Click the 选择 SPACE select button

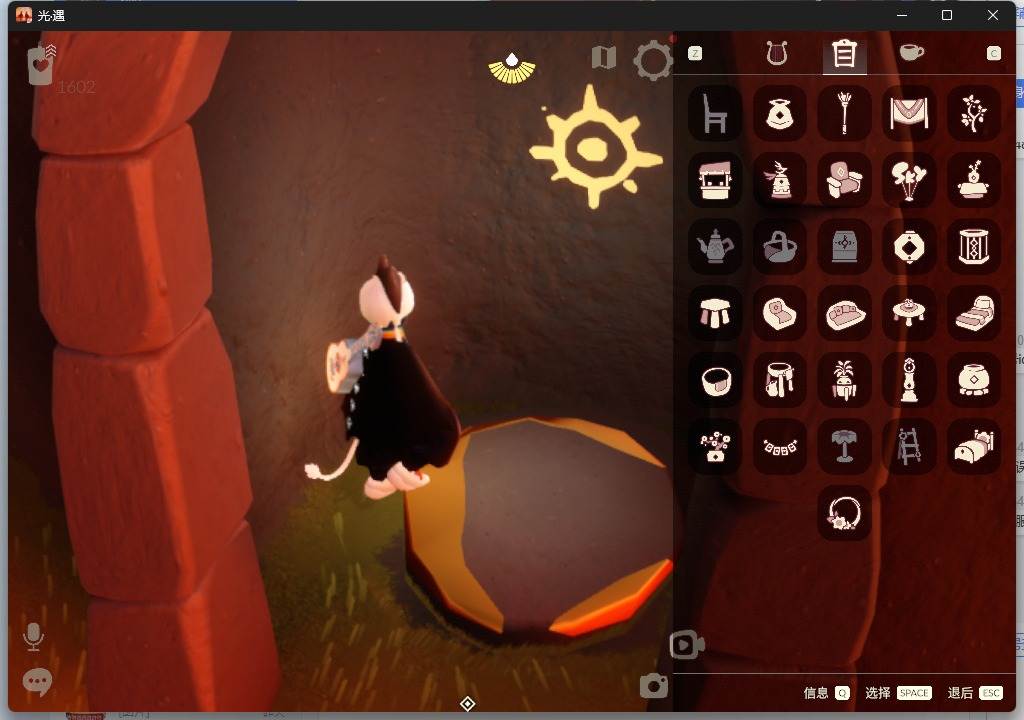(898, 693)
